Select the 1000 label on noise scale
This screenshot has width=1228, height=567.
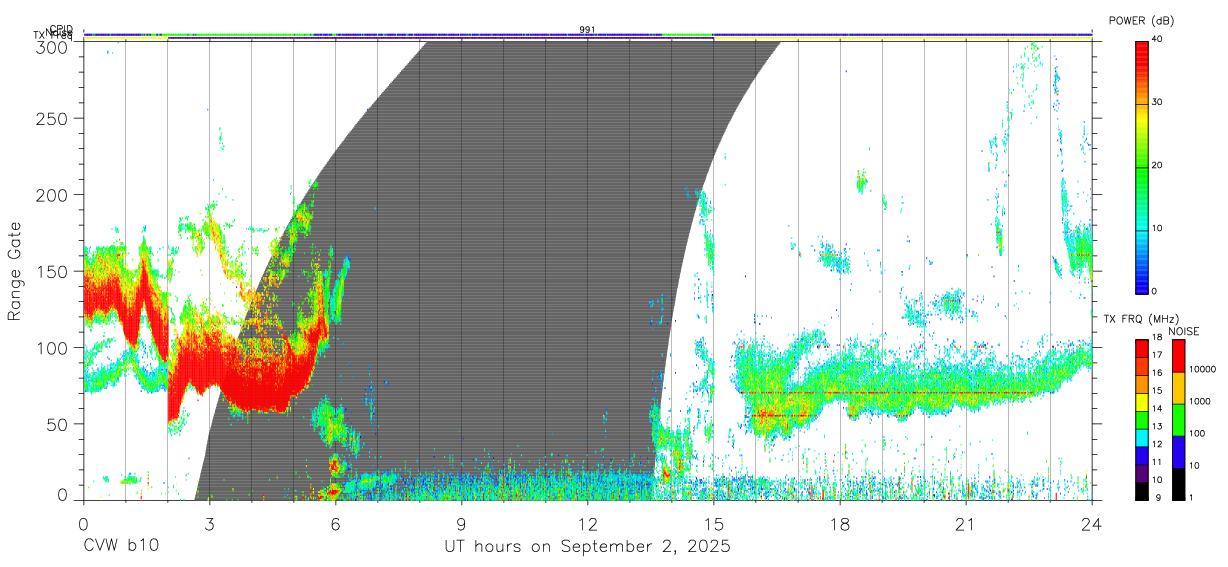pos(1202,401)
